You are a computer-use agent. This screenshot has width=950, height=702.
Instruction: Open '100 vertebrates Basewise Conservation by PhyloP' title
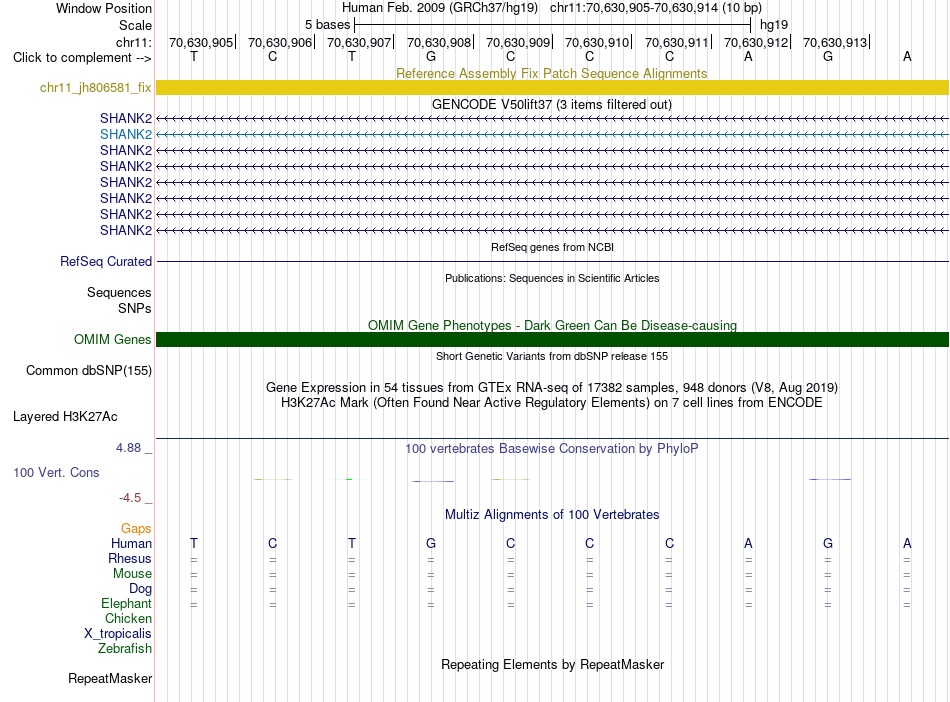point(552,449)
